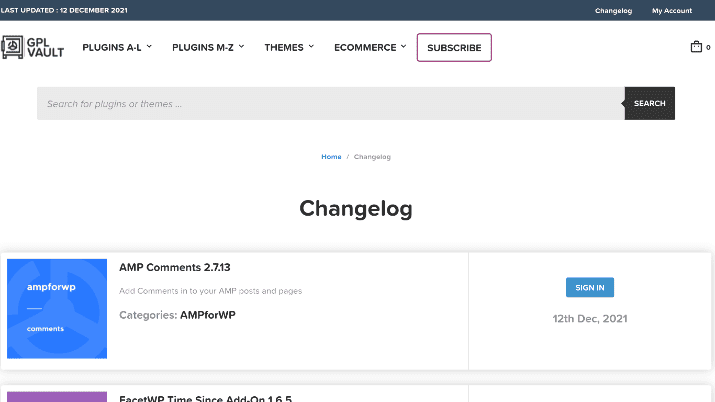Expand the Plugins A-L menu
Screen dimensions: 715x402
click(117, 47)
